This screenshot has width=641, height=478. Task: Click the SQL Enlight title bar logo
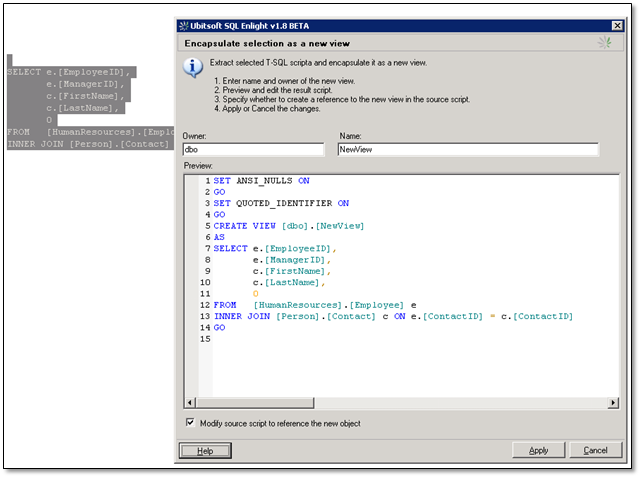click(x=184, y=26)
